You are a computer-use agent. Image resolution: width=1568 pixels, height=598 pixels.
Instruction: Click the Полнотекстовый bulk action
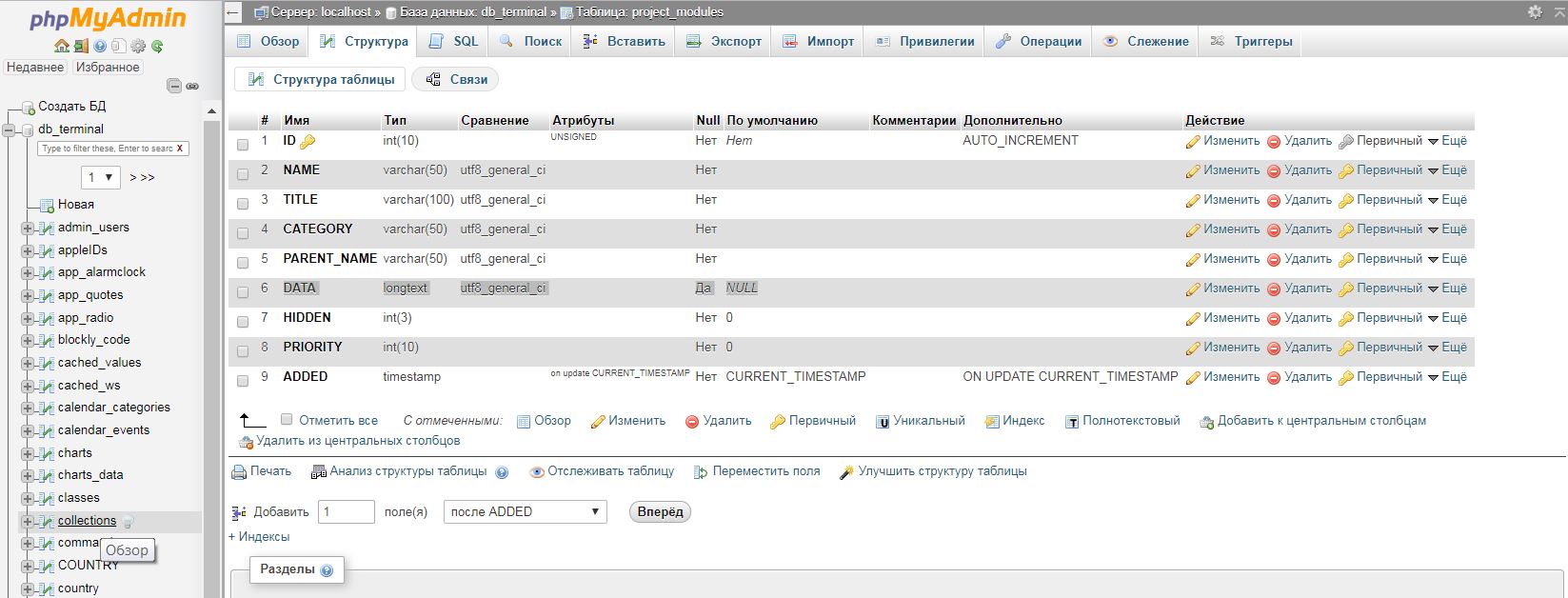point(1121,421)
